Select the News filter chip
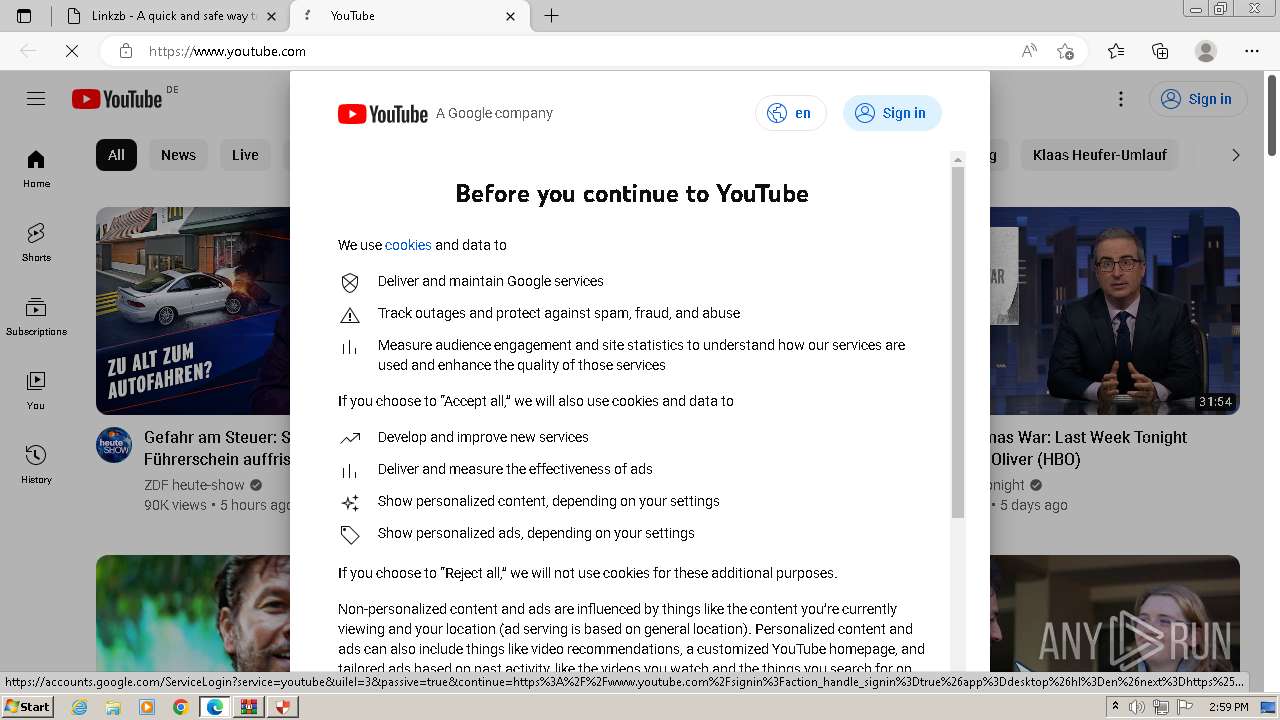Screen dimensions: 1280x720 pos(178,155)
